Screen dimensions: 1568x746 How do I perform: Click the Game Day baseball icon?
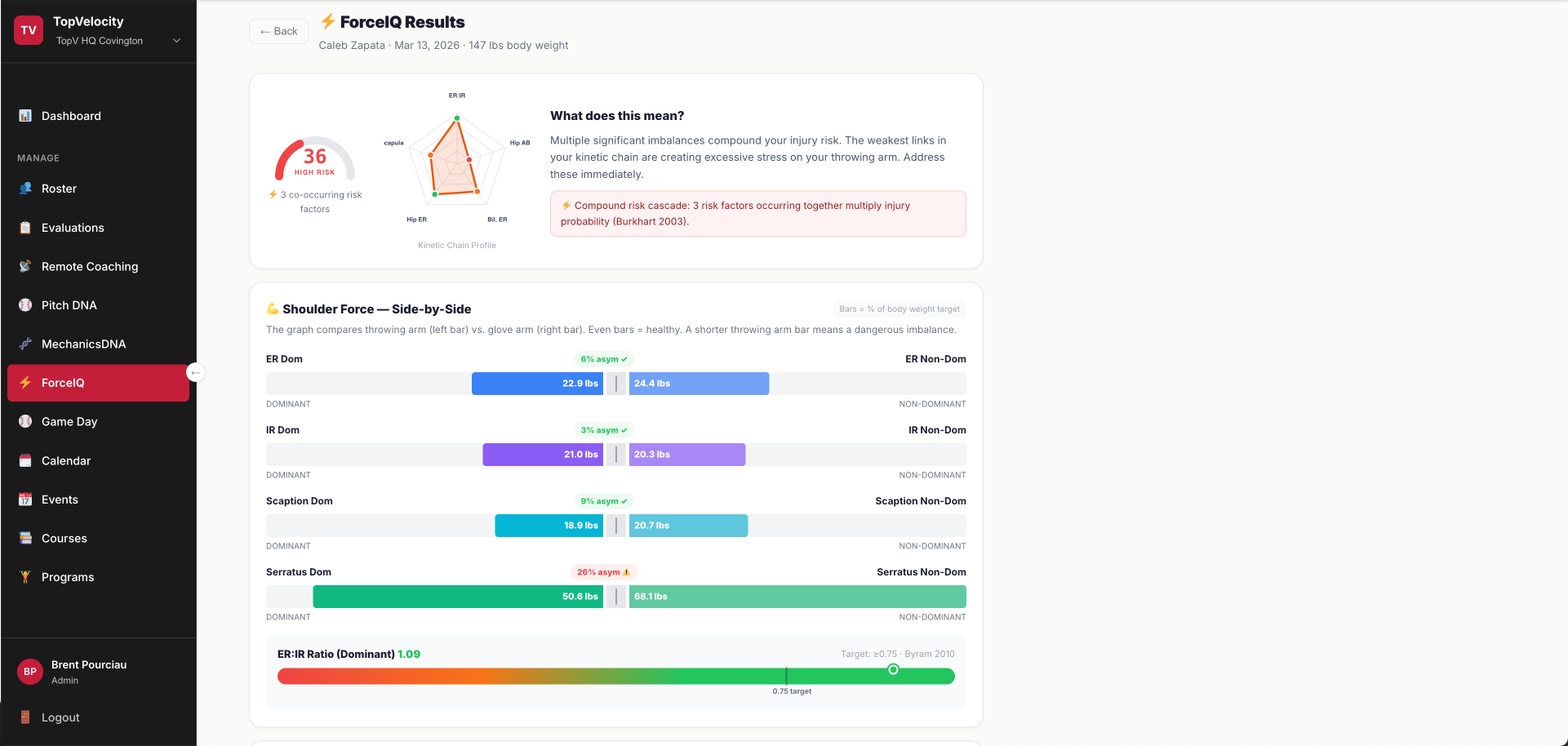(25, 421)
